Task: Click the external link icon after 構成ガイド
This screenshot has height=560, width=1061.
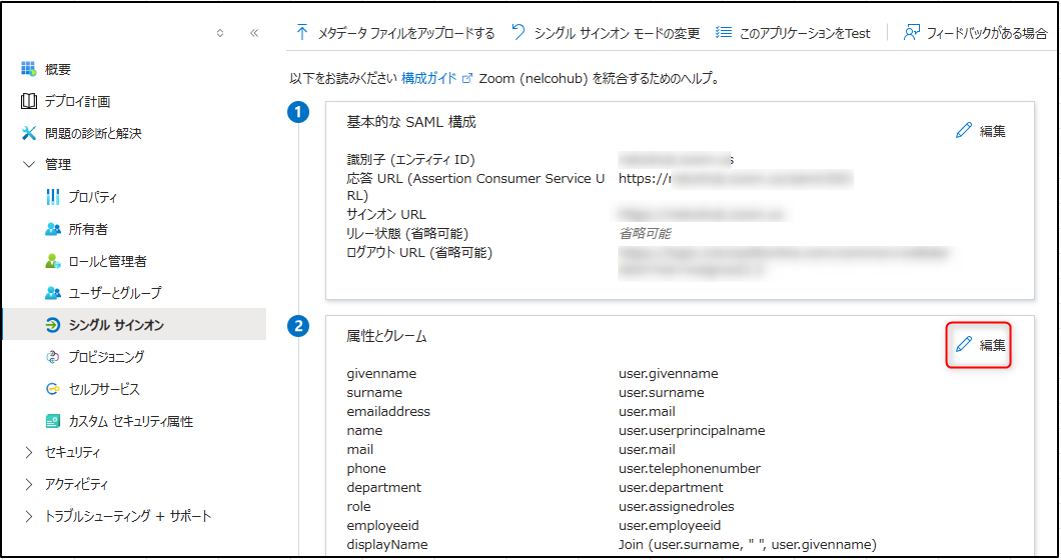Action: click(x=467, y=79)
